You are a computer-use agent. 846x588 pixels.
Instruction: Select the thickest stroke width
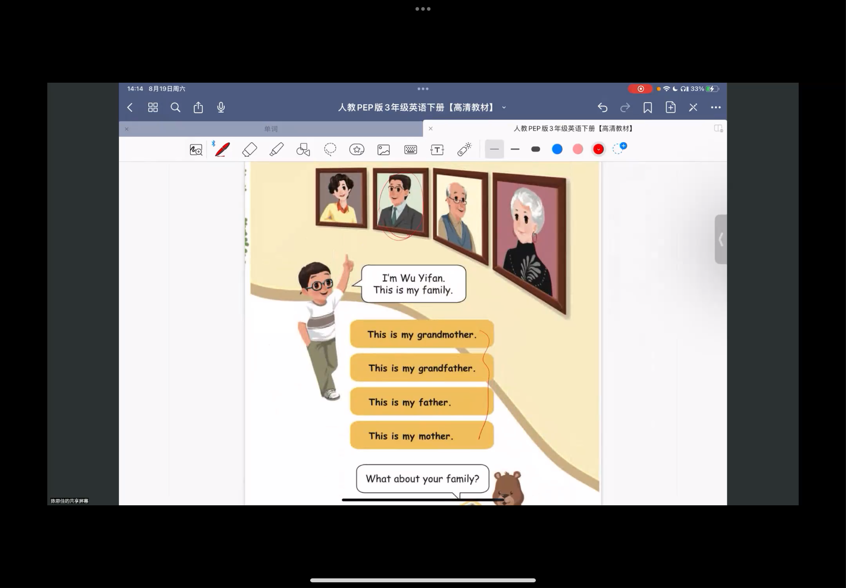(536, 149)
